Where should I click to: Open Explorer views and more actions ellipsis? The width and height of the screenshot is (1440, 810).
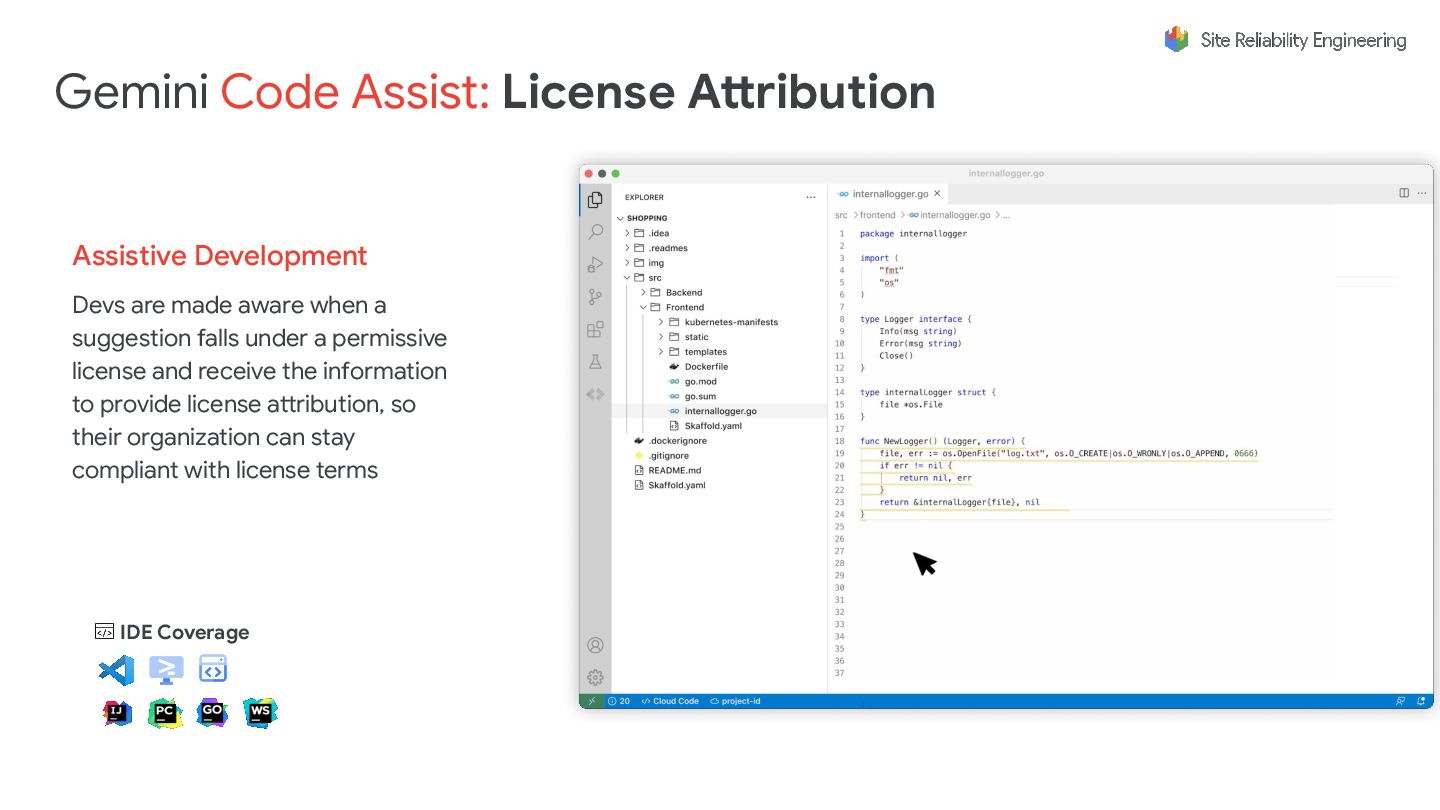pyautogui.click(x=810, y=197)
